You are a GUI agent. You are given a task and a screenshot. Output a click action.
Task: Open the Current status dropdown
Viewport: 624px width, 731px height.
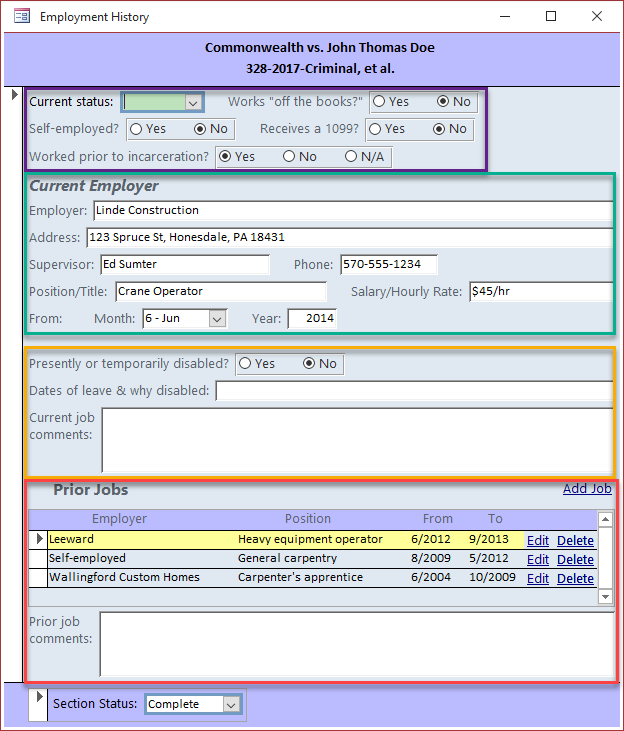coord(193,103)
